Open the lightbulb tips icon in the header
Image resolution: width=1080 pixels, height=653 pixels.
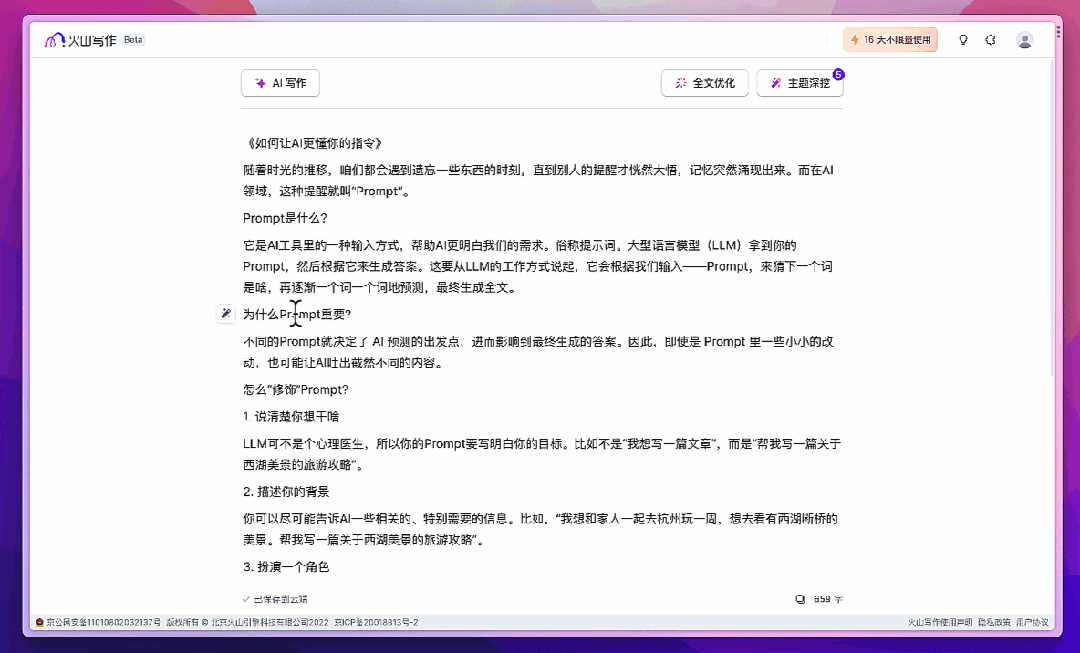(962, 39)
